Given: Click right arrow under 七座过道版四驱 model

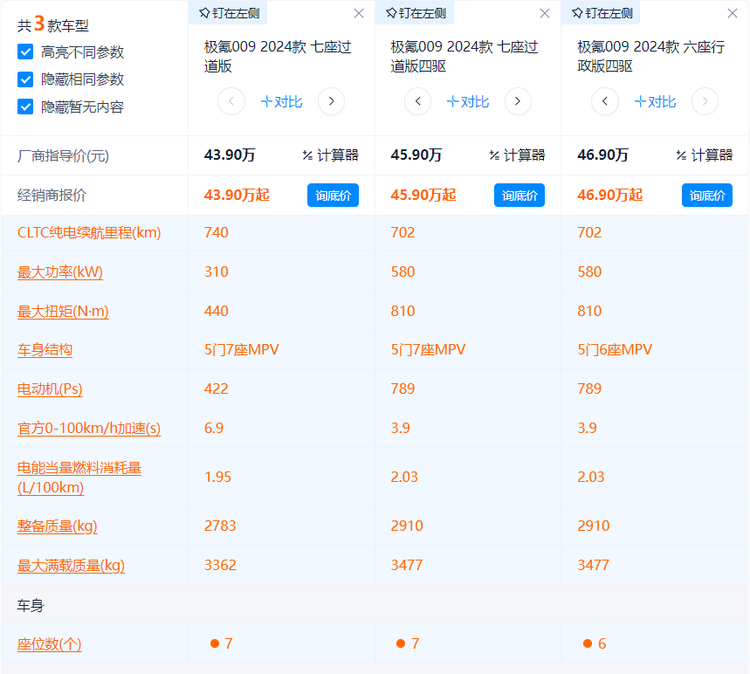Looking at the screenshot, I should pos(518,101).
